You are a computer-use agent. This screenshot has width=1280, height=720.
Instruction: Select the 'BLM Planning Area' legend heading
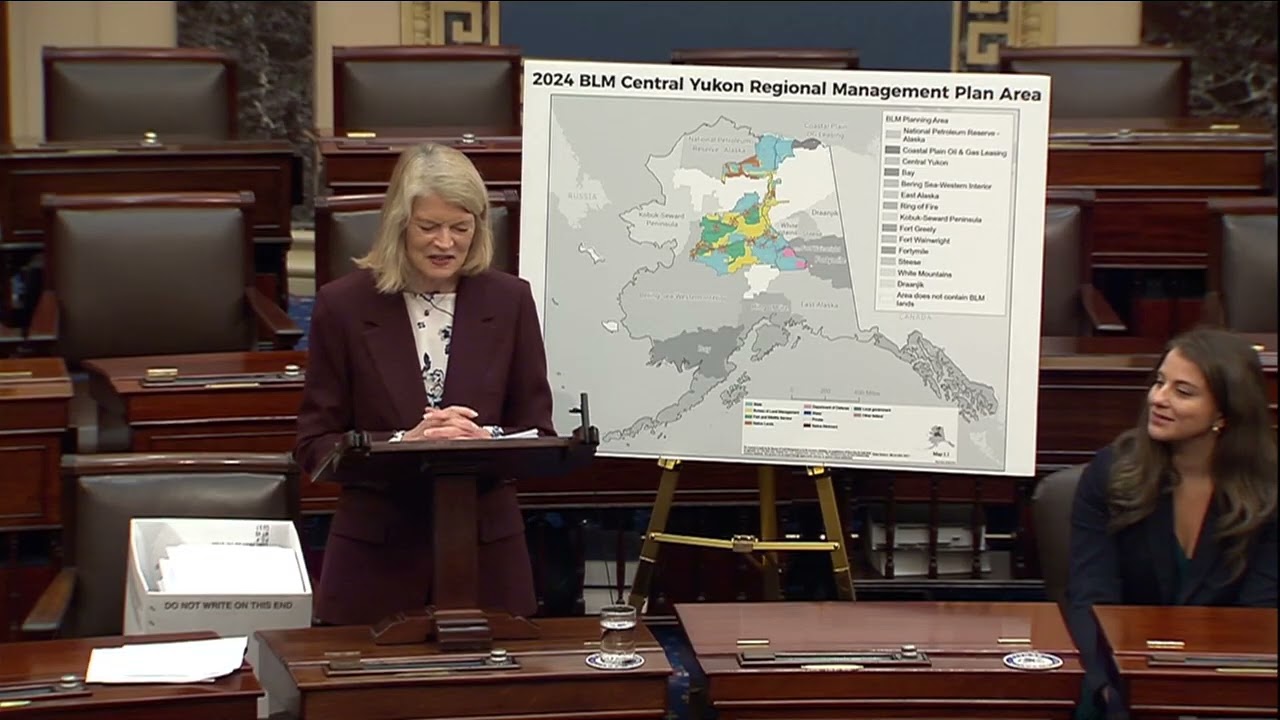(917, 120)
